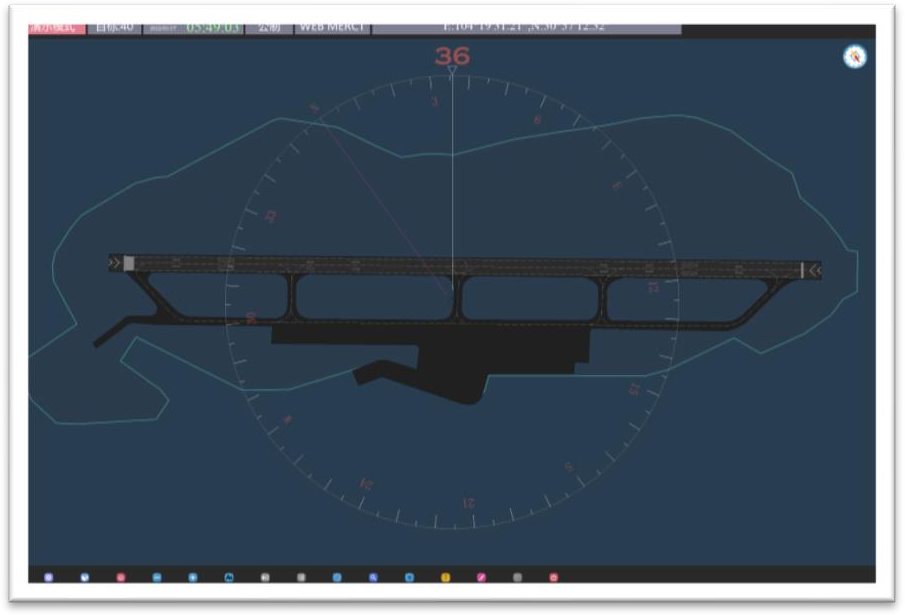Click the pink-red third icon in bottom toolbar
905x615 pixels.
120,577
